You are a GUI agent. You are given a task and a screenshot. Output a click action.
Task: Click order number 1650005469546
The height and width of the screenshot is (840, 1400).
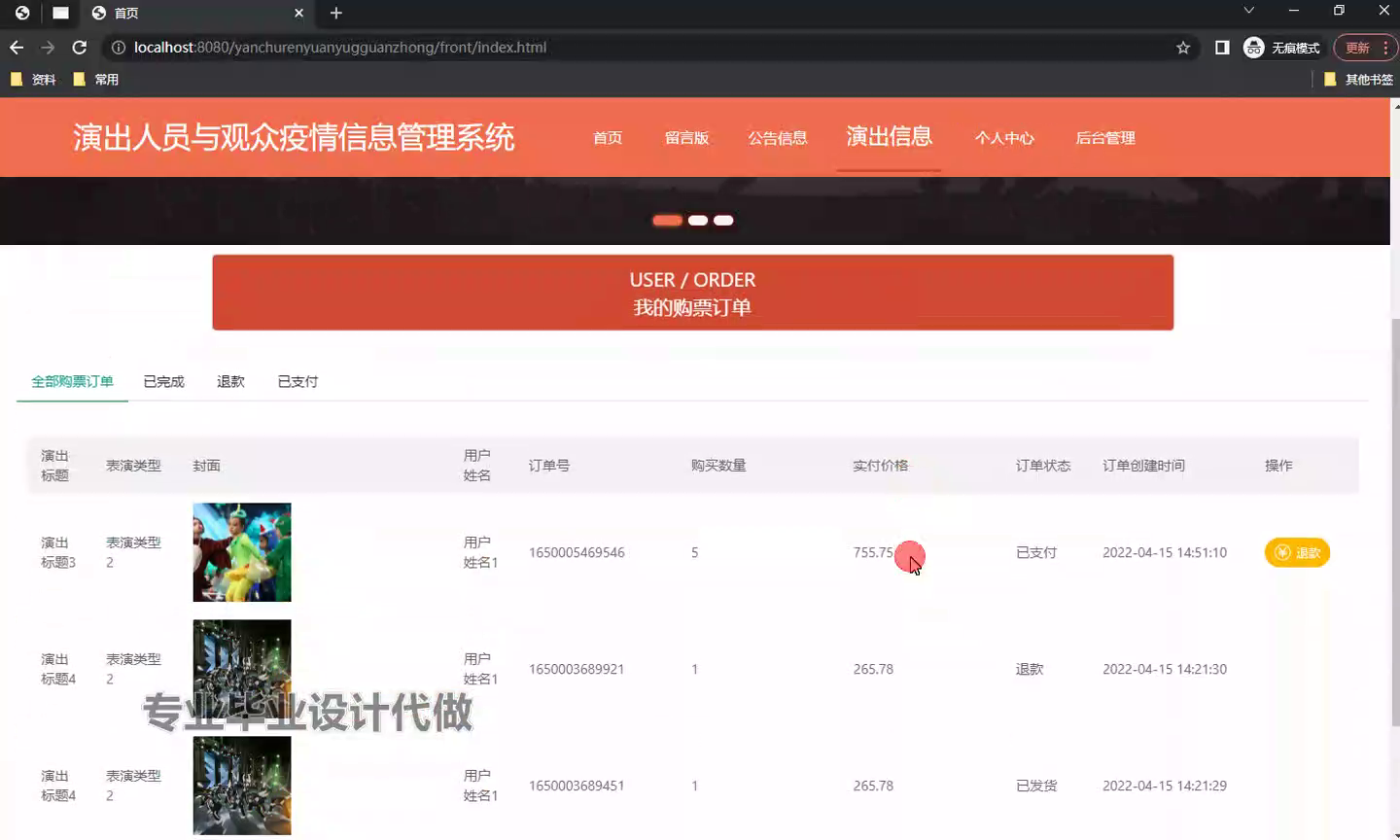[x=577, y=553]
